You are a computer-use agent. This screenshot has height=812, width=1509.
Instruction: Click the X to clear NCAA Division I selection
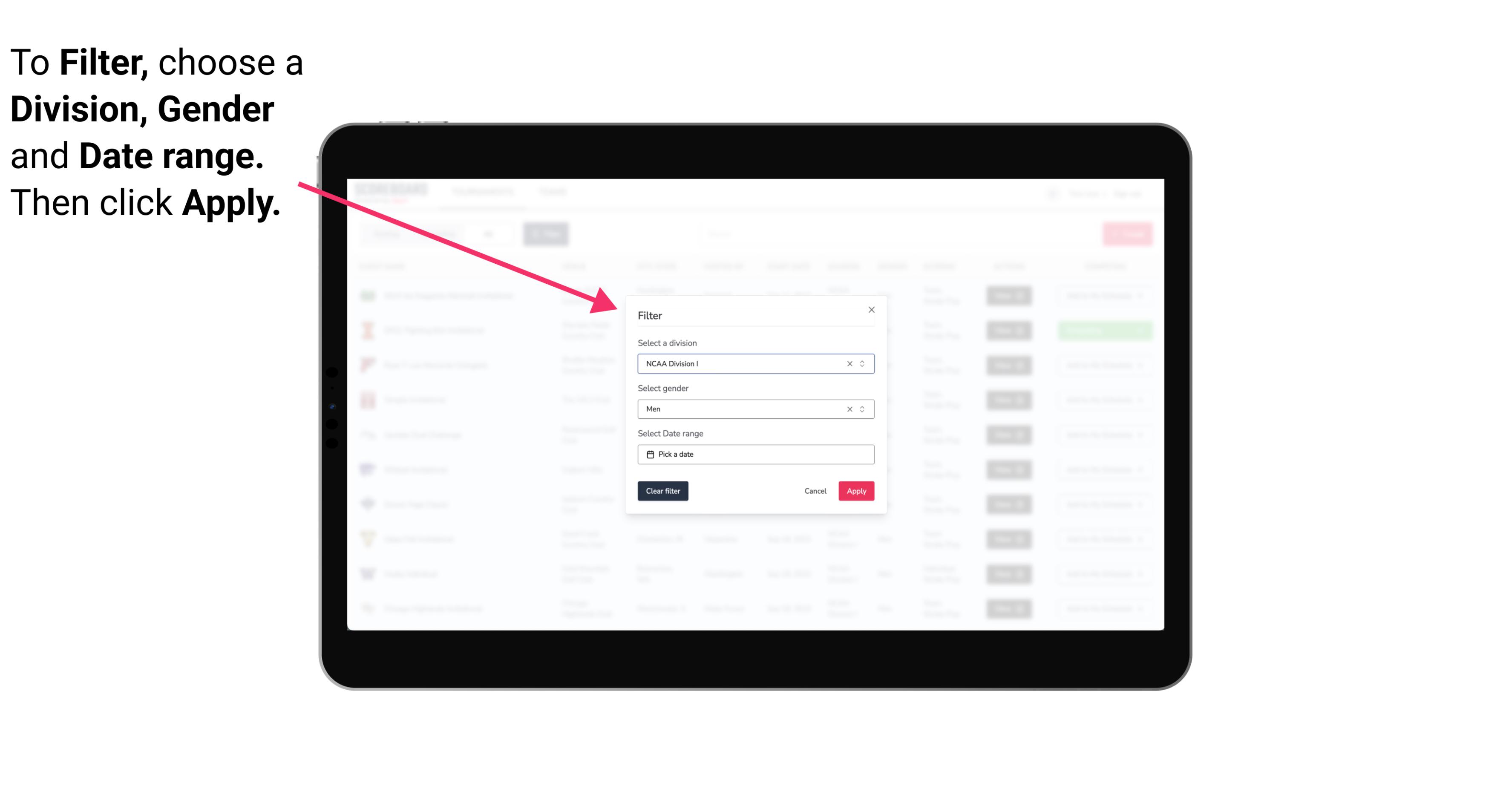coord(848,363)
